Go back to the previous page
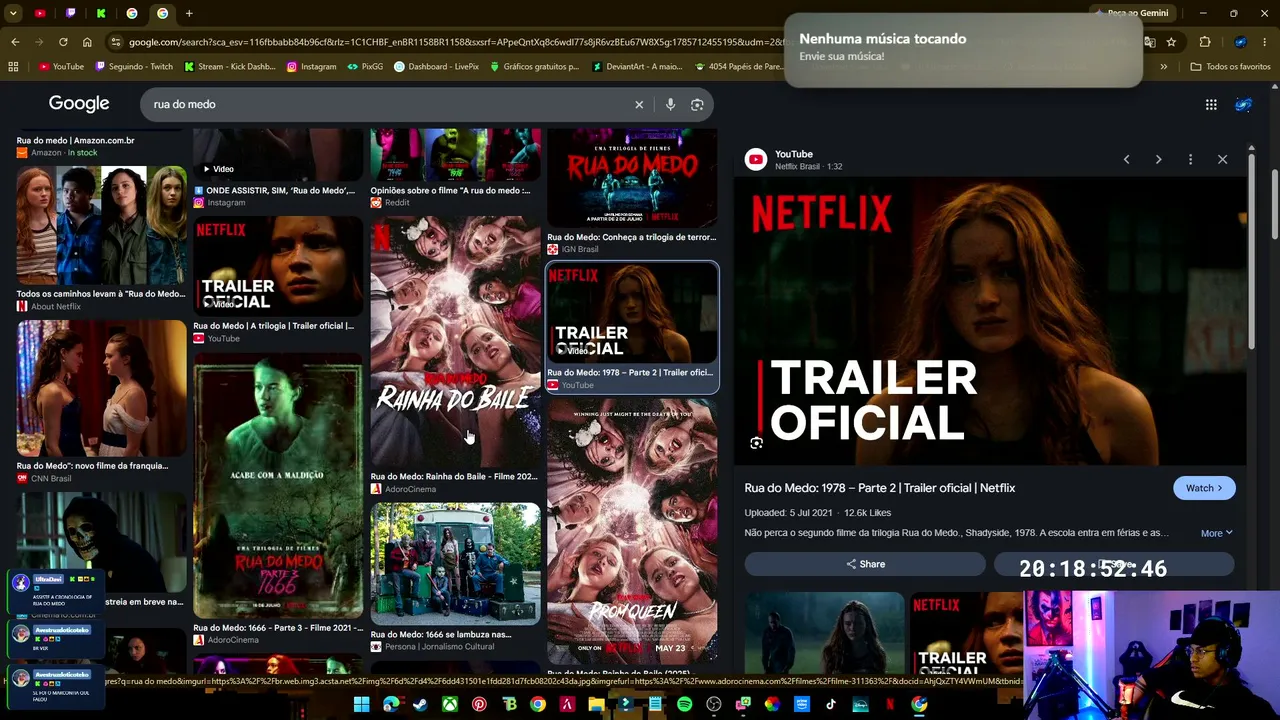Viewport: 1280px width, 720px height. pyautogui.click(x=15, y=42)
